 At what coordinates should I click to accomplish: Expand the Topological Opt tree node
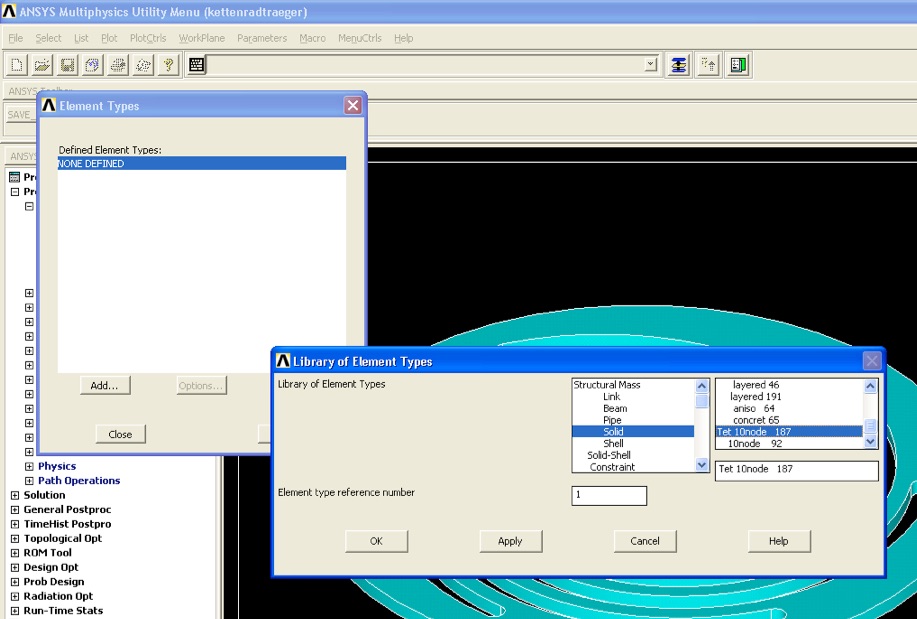[15, 538]
